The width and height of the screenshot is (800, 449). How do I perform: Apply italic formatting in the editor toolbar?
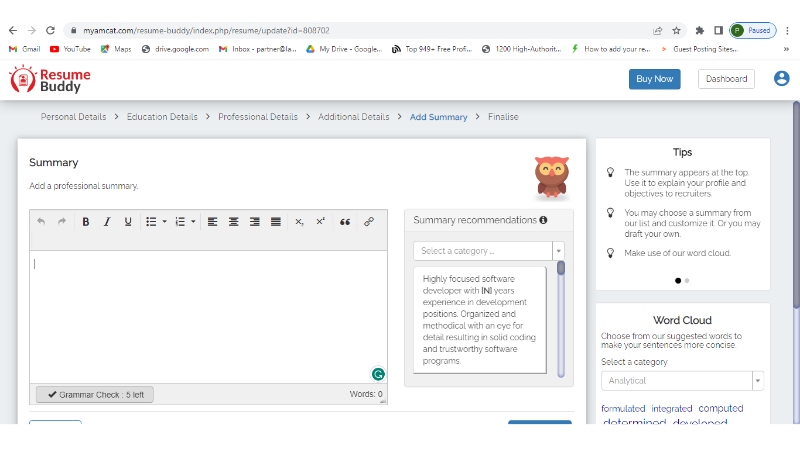coord(107,222)
